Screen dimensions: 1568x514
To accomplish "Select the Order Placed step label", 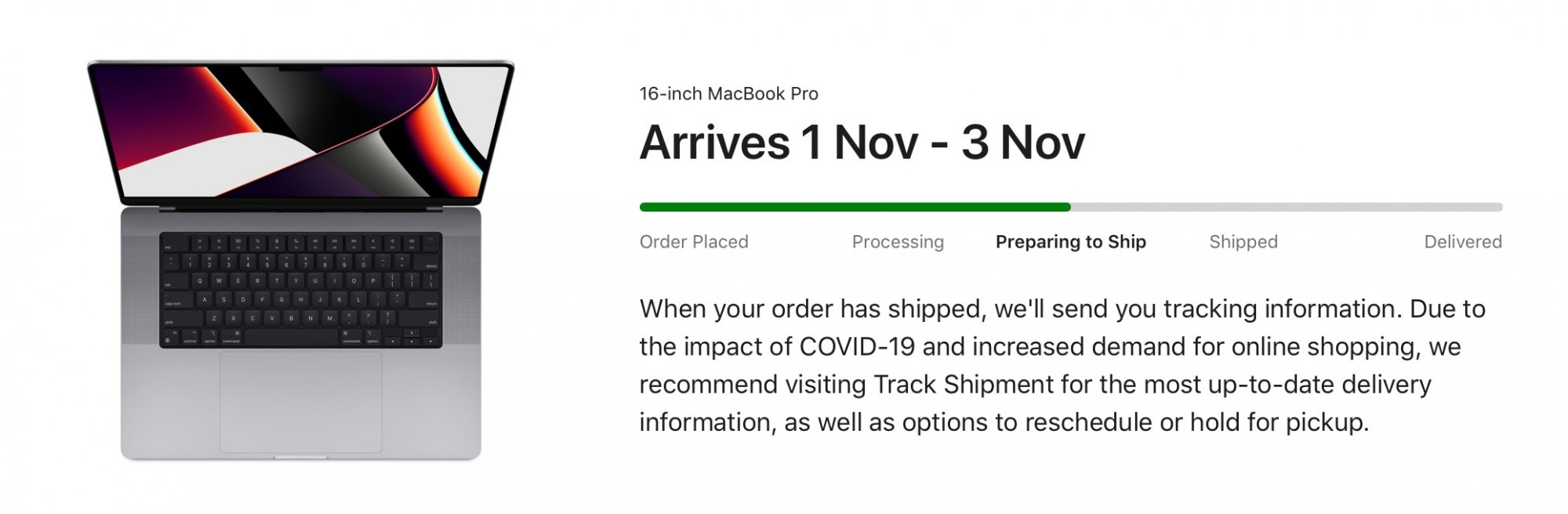I will point(694,242).
